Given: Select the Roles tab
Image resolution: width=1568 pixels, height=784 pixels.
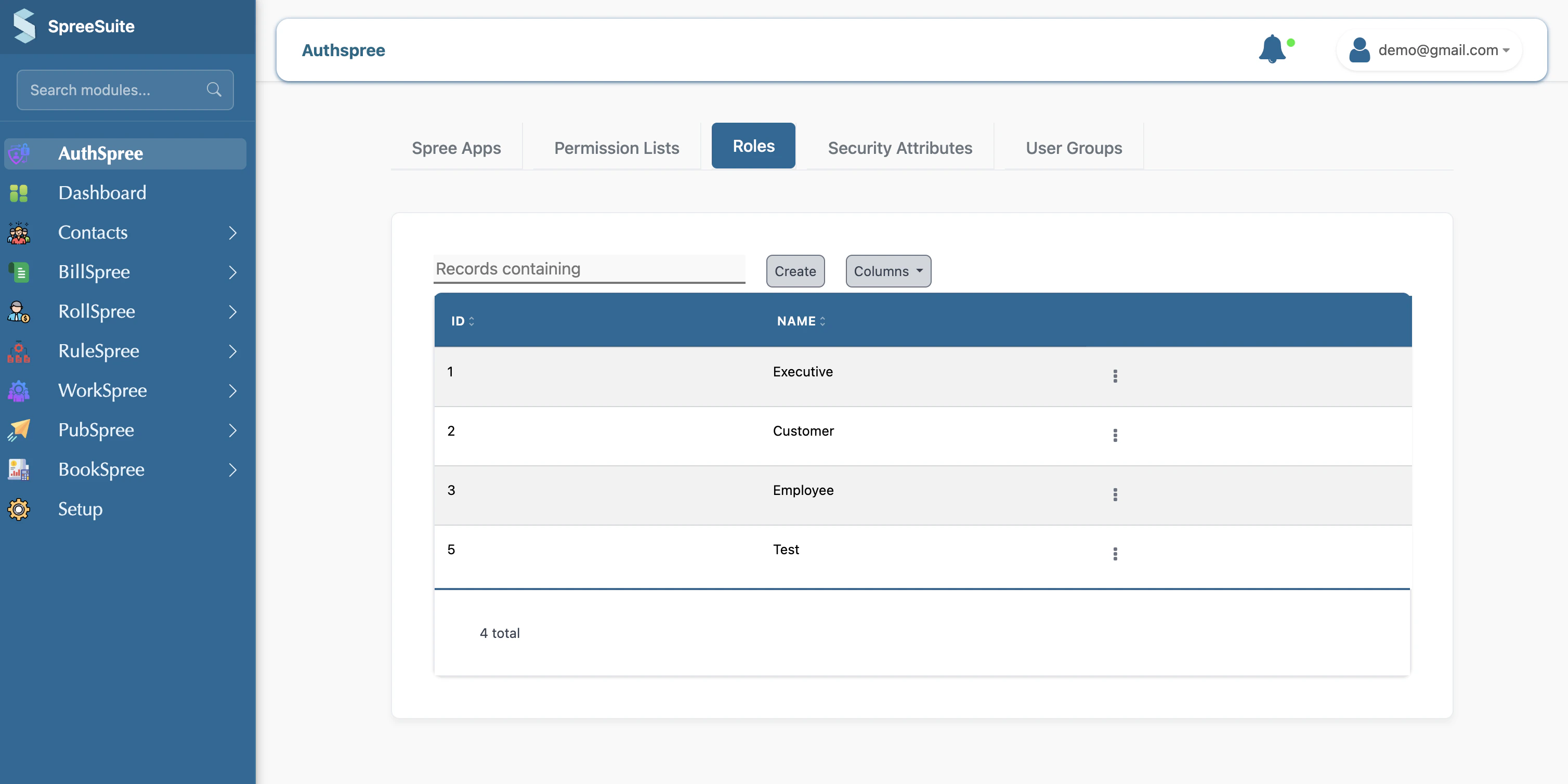Looking at the screenshot, I should coord(753,146).
